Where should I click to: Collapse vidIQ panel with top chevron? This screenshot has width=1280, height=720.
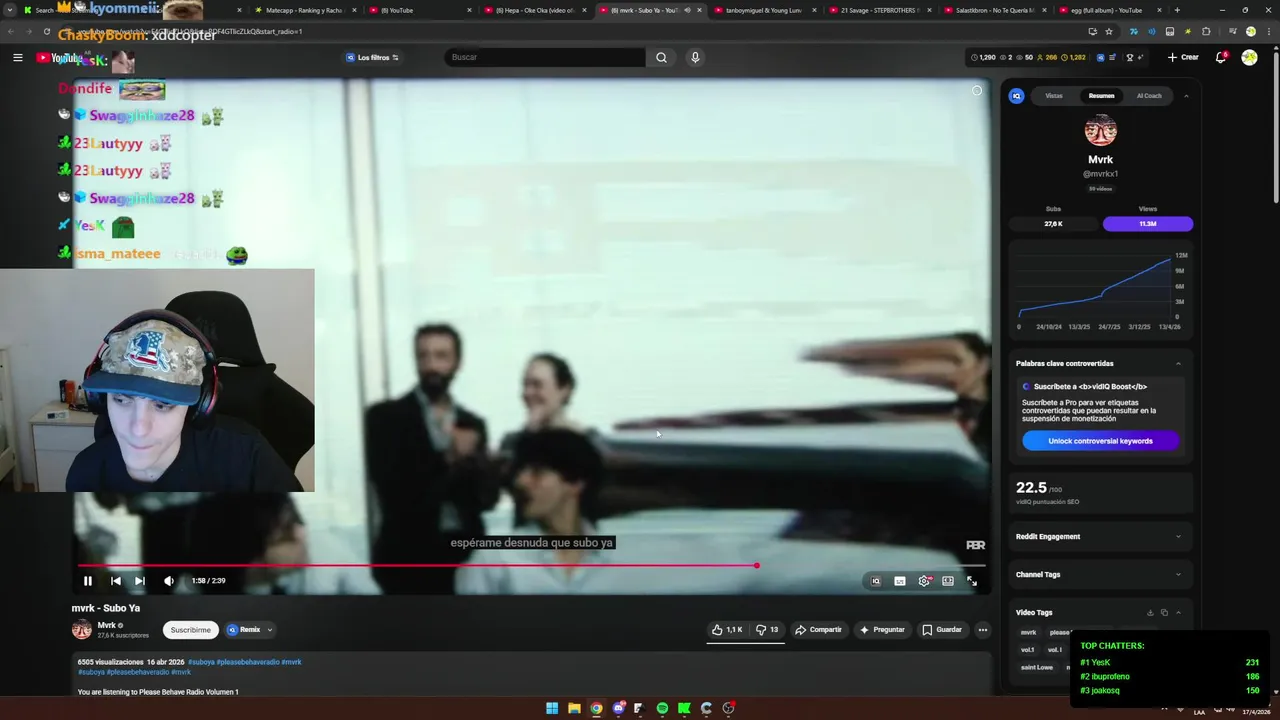(1186, 96)
